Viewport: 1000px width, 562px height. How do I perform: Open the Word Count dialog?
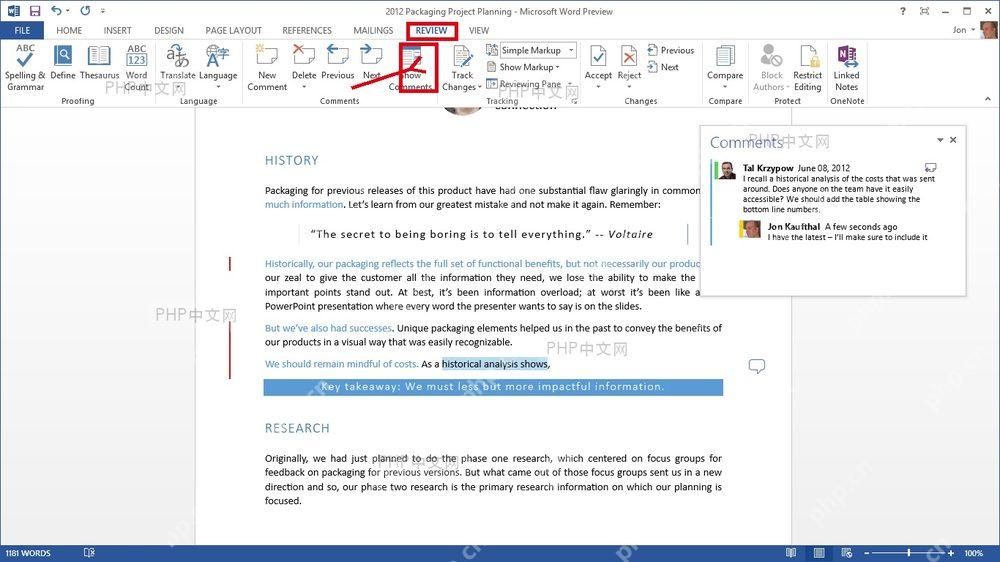pyautogui.click(x=136, y=68)
